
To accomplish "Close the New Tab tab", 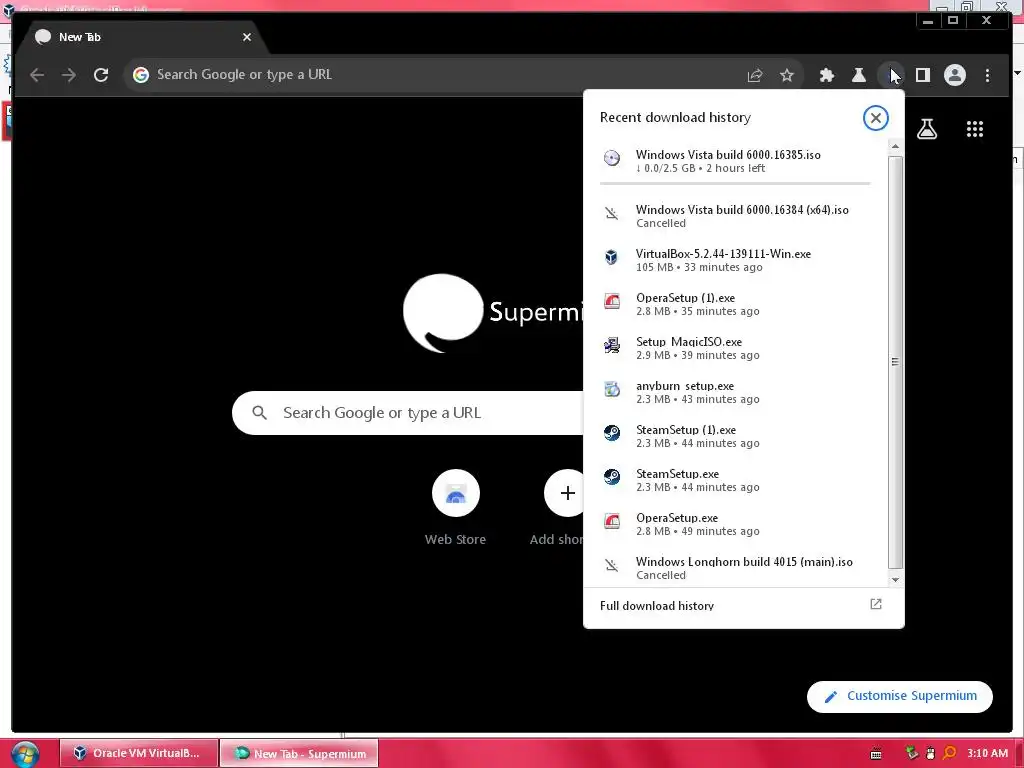I will tap(247, 37).
